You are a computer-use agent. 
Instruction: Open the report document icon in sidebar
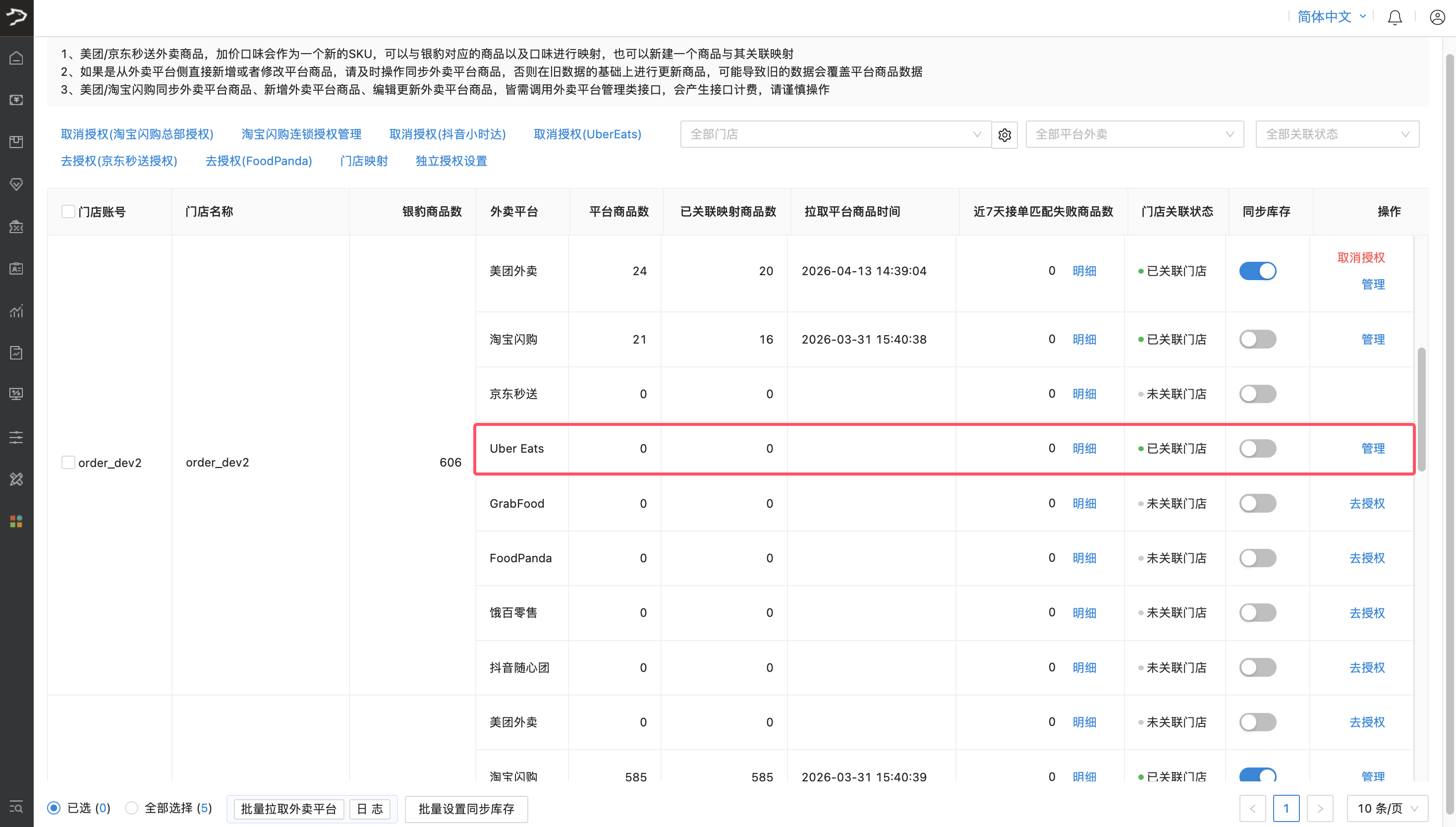point(16,353)
